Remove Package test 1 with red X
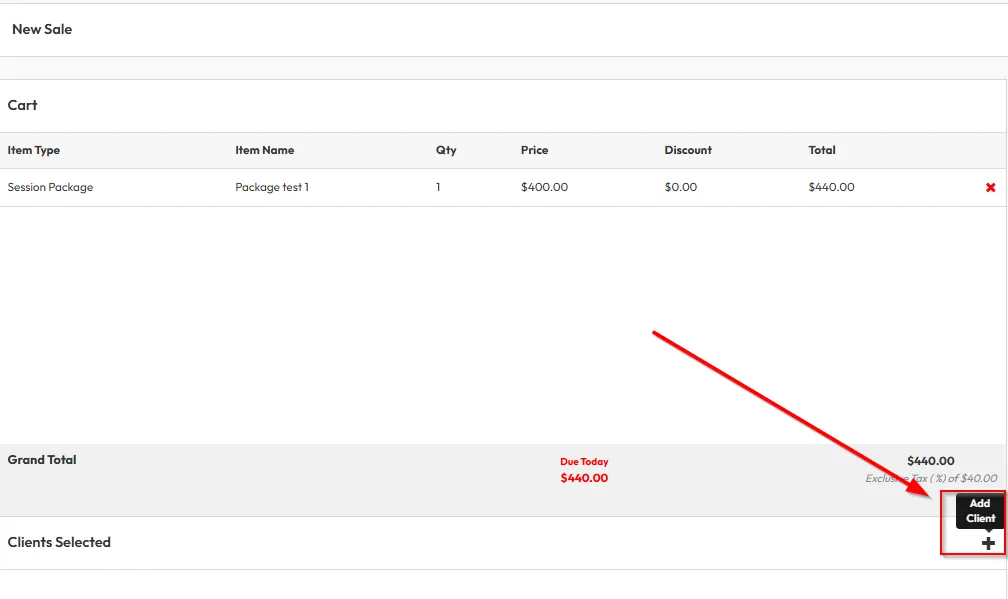Image resolution: width=1008 pixels, height=599 pixels. 990,188
